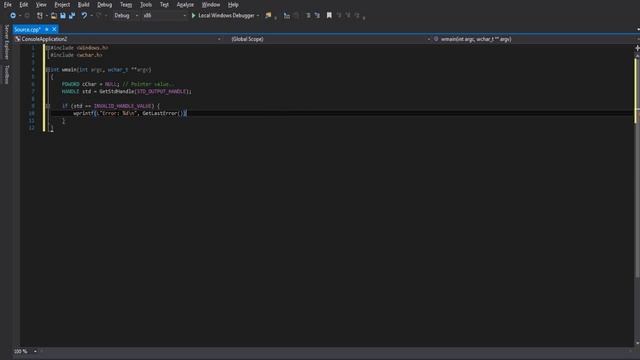This screenshot has height=360, width=640.
Task: Click the previous bookmark icon
Action: [339, 16]
